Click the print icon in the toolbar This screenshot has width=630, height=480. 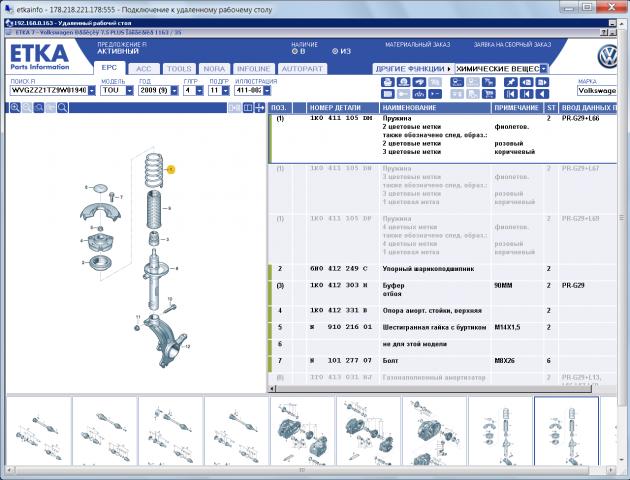point(387,82)
